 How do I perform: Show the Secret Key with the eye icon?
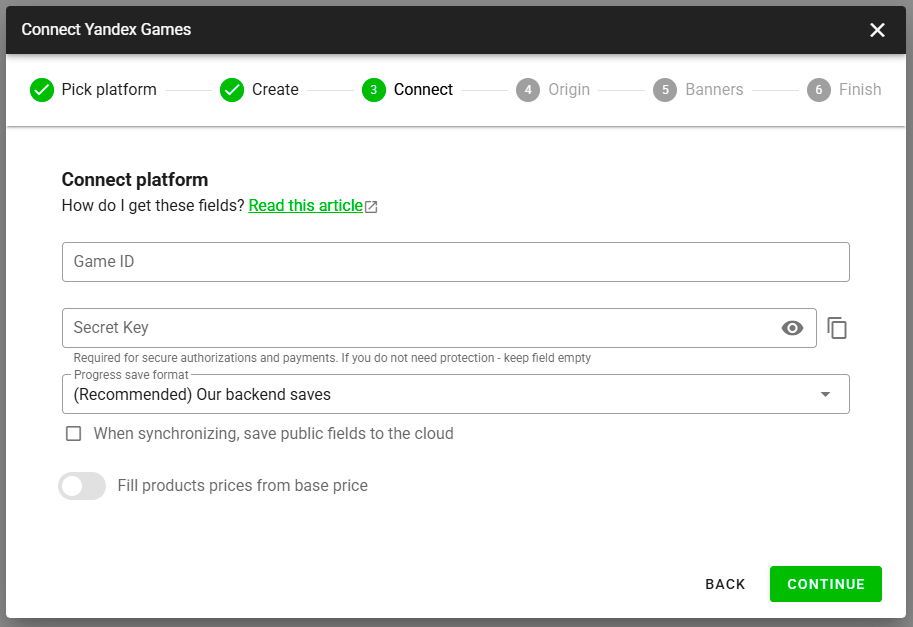coord(792,328)
